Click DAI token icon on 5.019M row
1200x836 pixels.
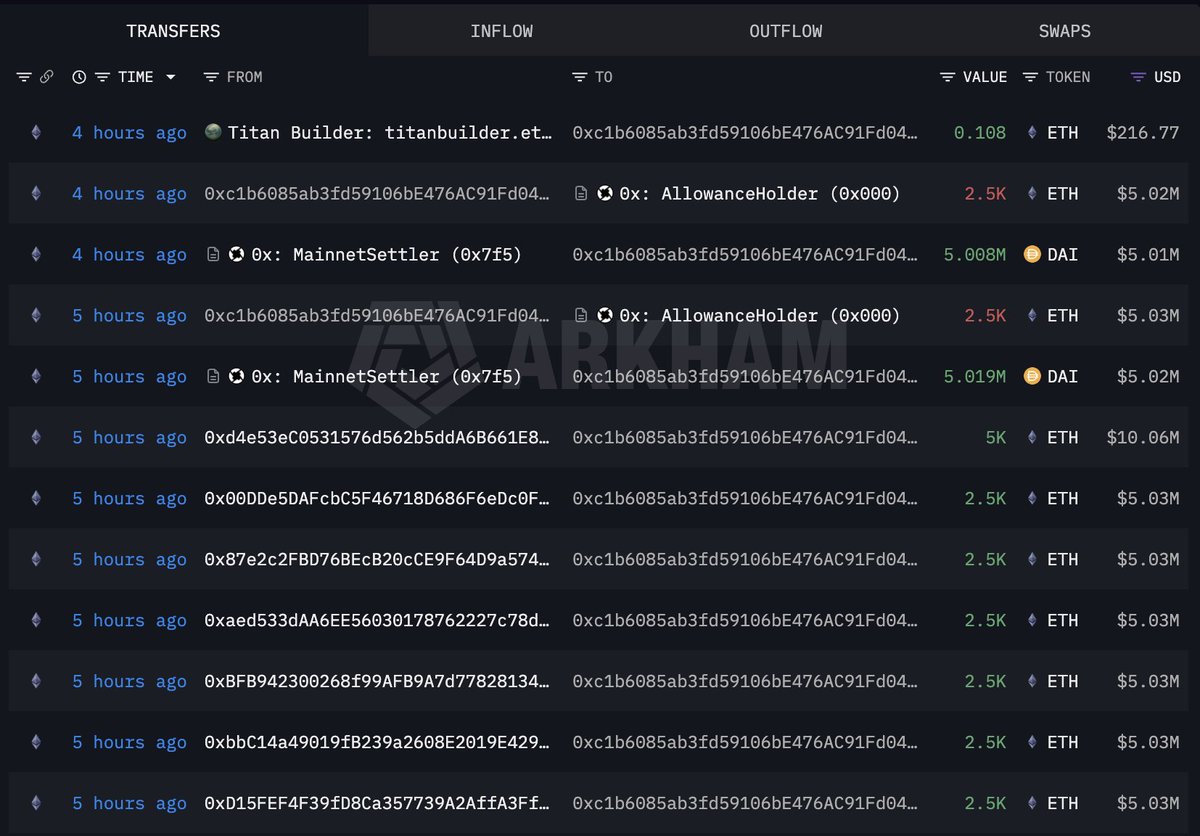point(1033,376)
